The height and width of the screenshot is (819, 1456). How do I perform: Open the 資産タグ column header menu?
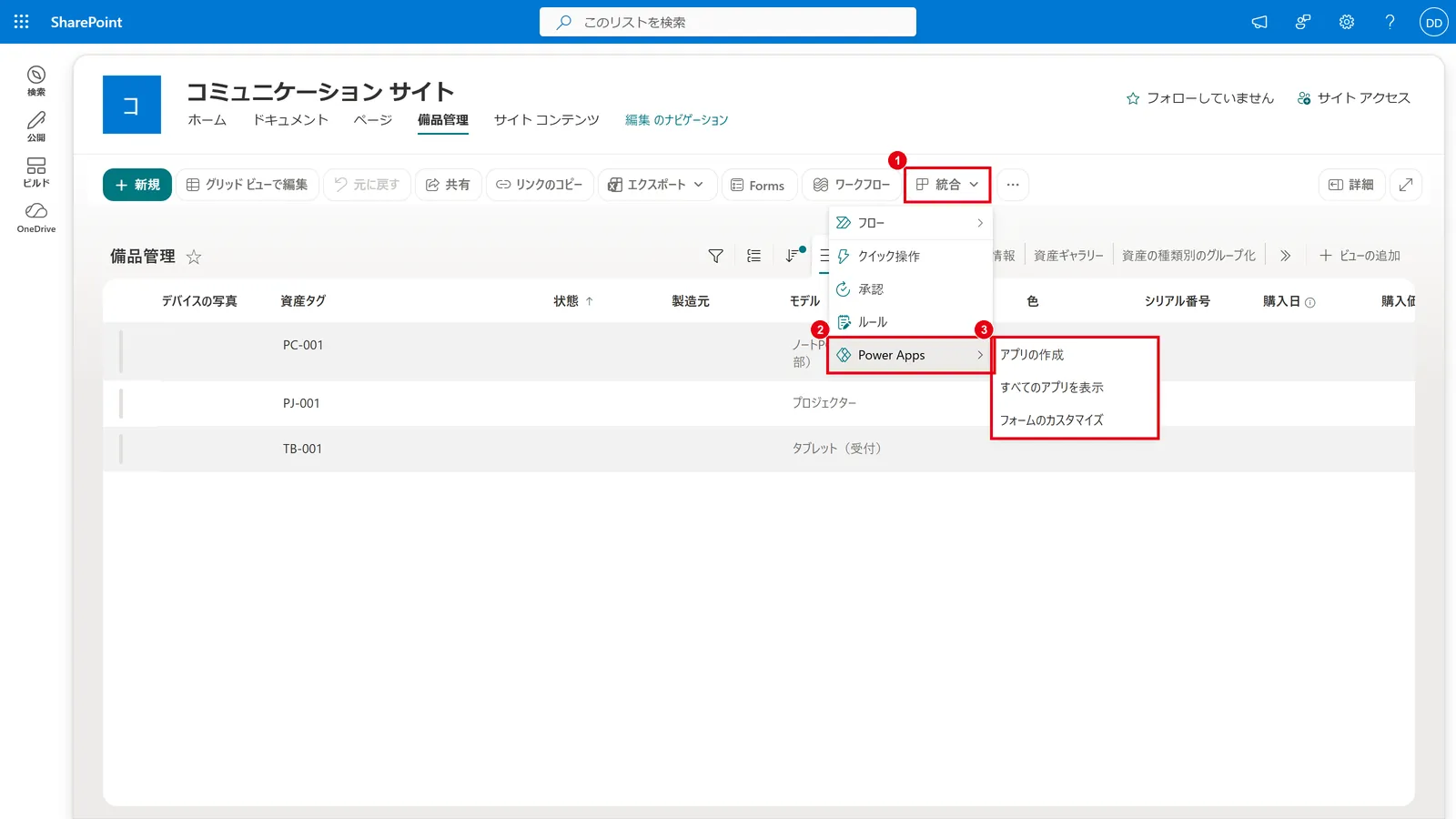(x=303, y=301)
